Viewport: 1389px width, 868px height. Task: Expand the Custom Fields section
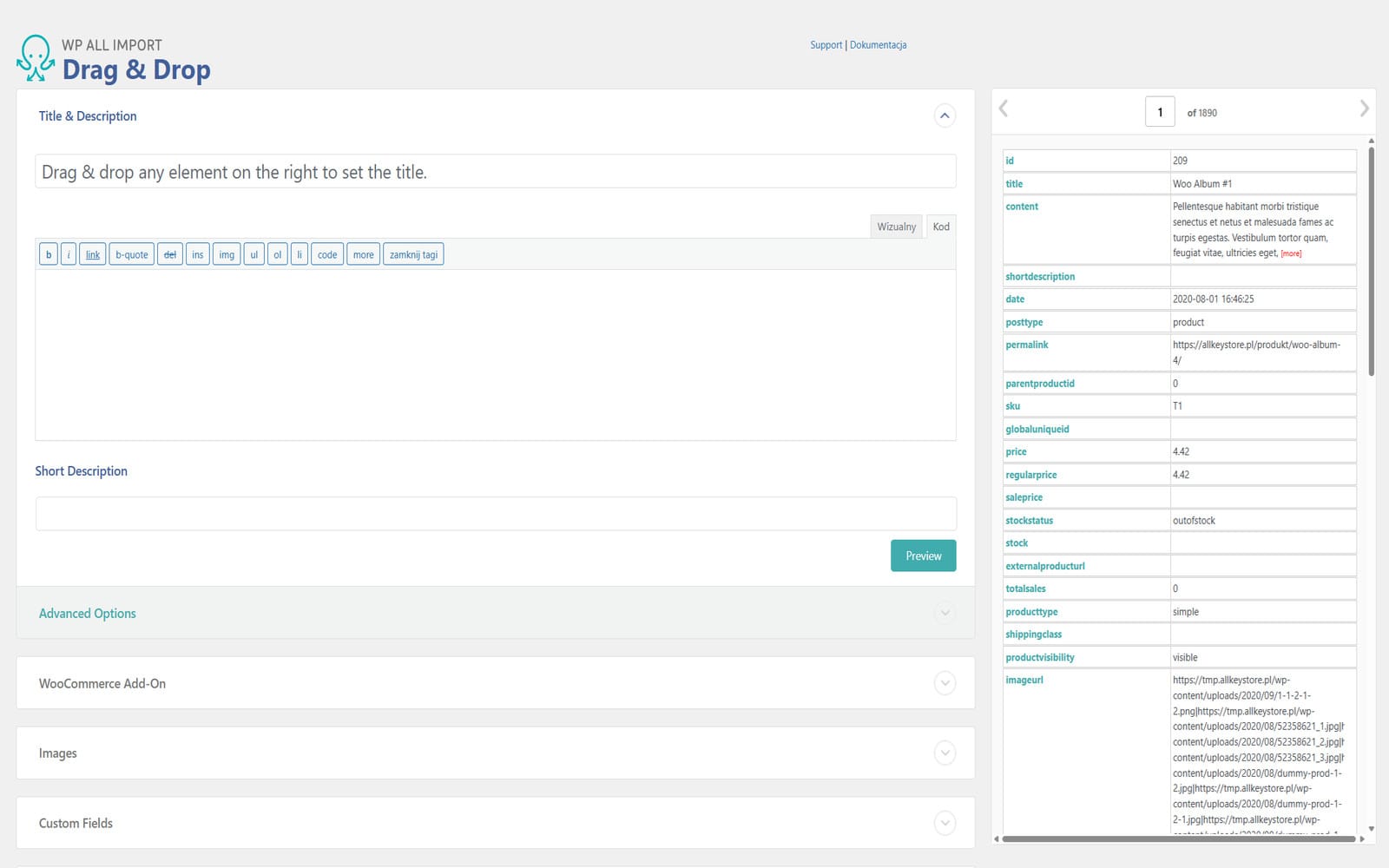945,823
